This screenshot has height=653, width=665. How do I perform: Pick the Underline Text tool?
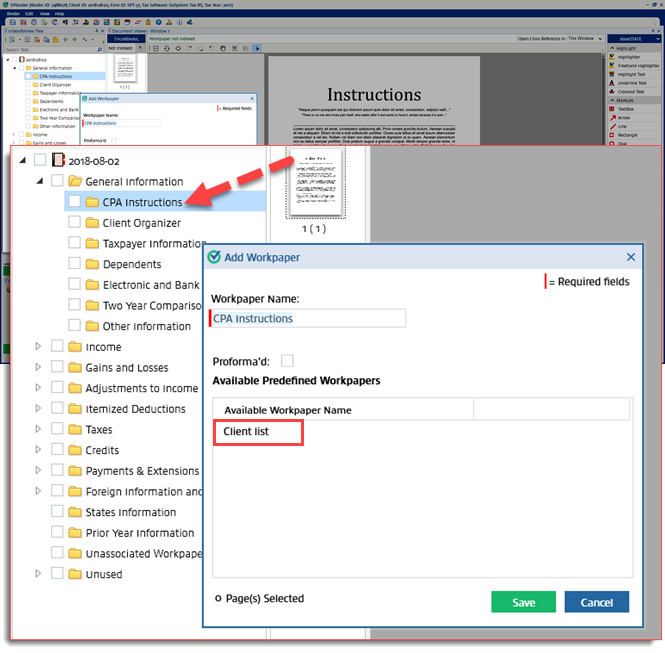coord(632,83)
